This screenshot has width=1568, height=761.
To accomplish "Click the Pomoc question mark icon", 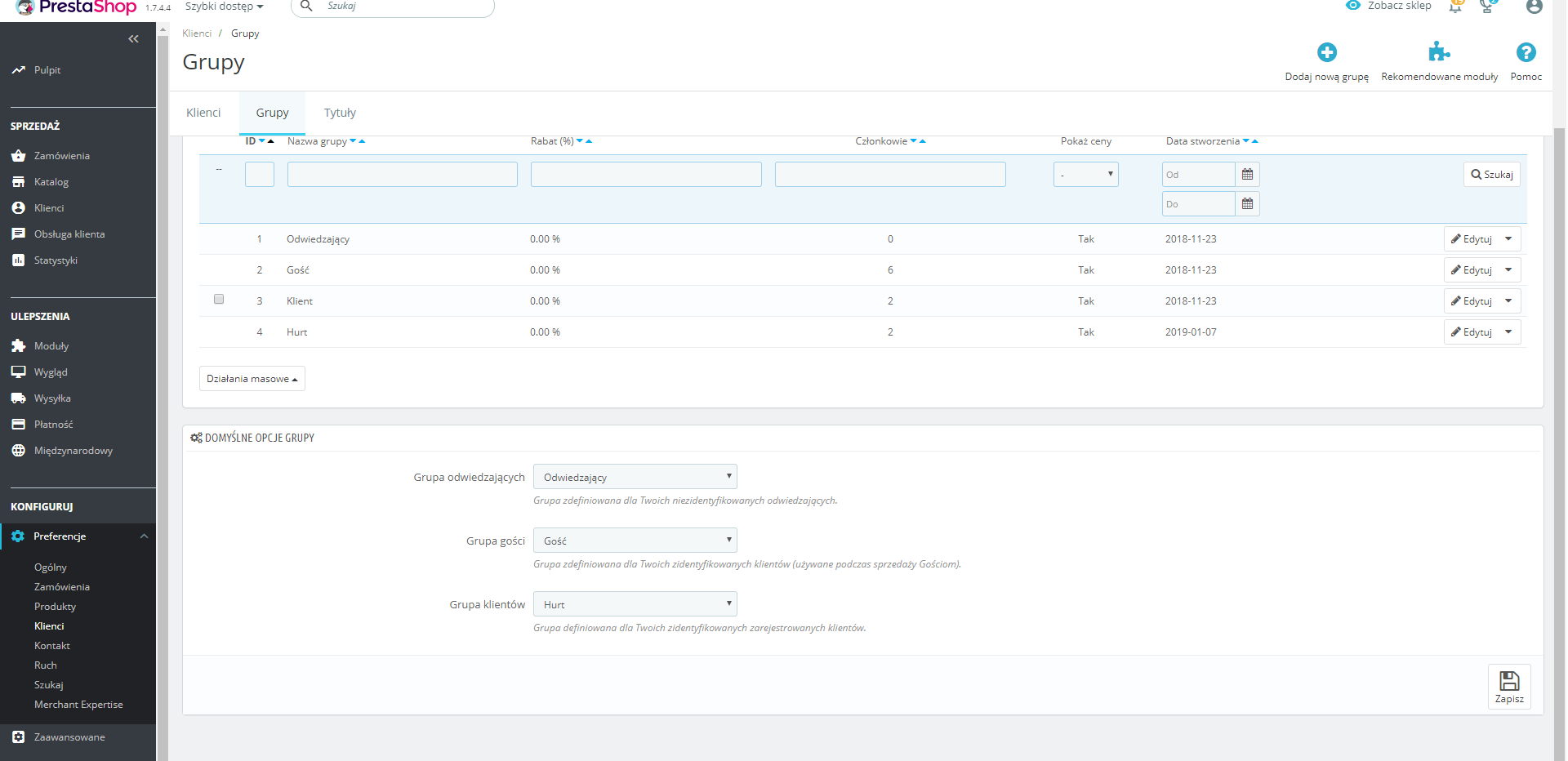I will [x=1526, y=52].
